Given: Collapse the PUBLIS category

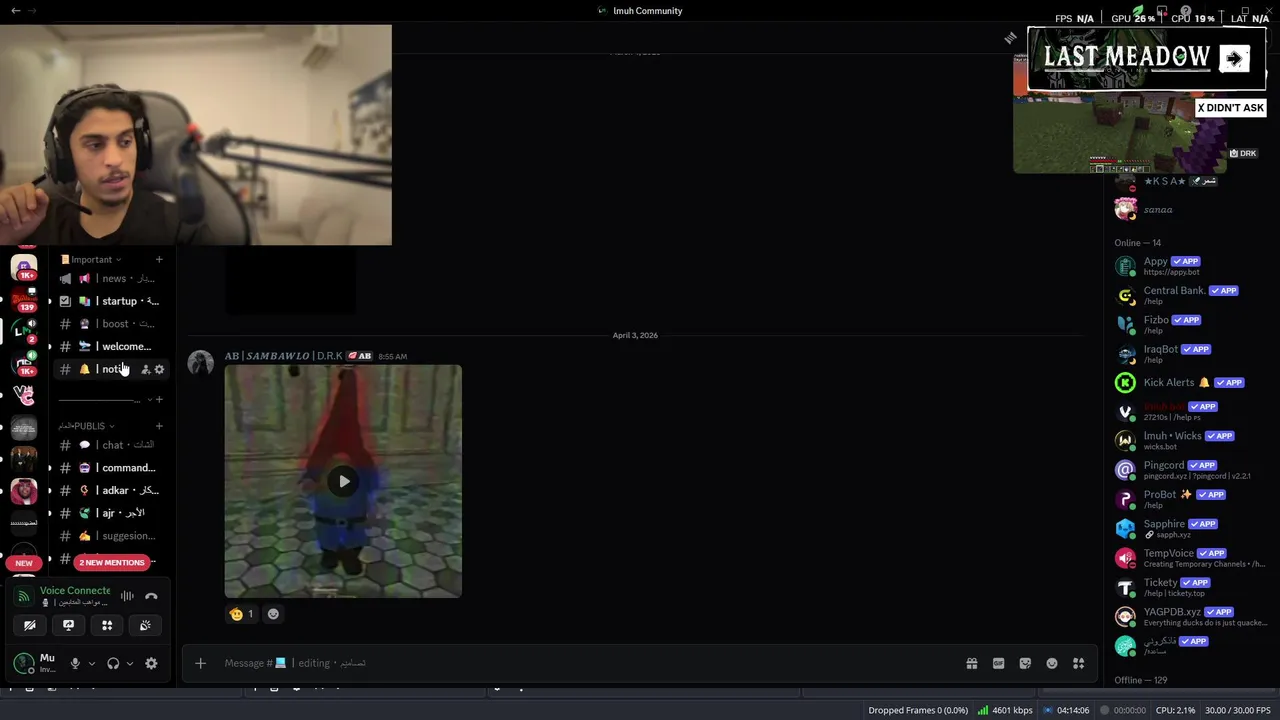Looking at the screenshot, I should (87, 426).
